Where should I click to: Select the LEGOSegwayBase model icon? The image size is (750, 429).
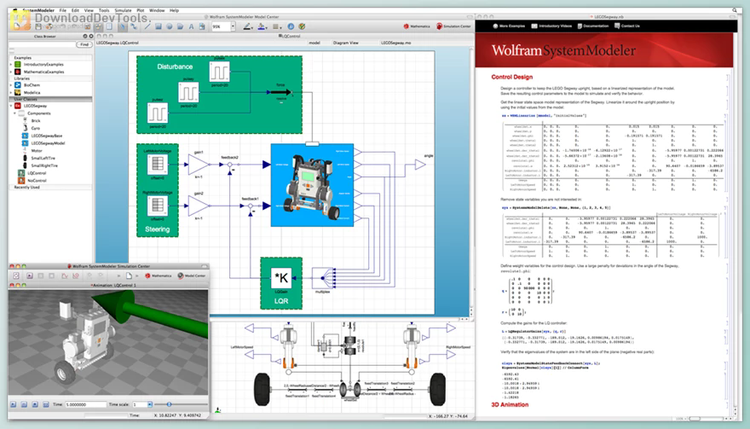point(25,136)
